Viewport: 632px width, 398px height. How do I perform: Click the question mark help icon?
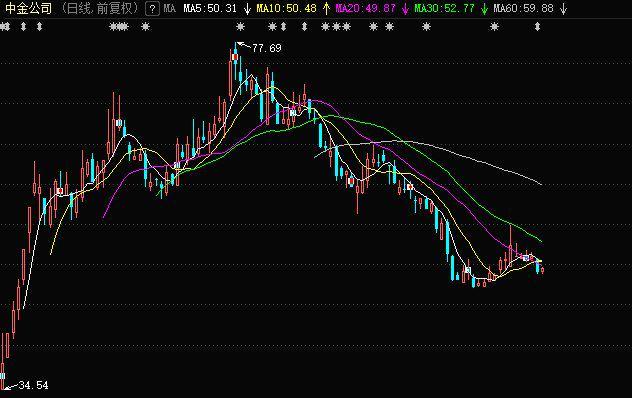pos(152,8)
